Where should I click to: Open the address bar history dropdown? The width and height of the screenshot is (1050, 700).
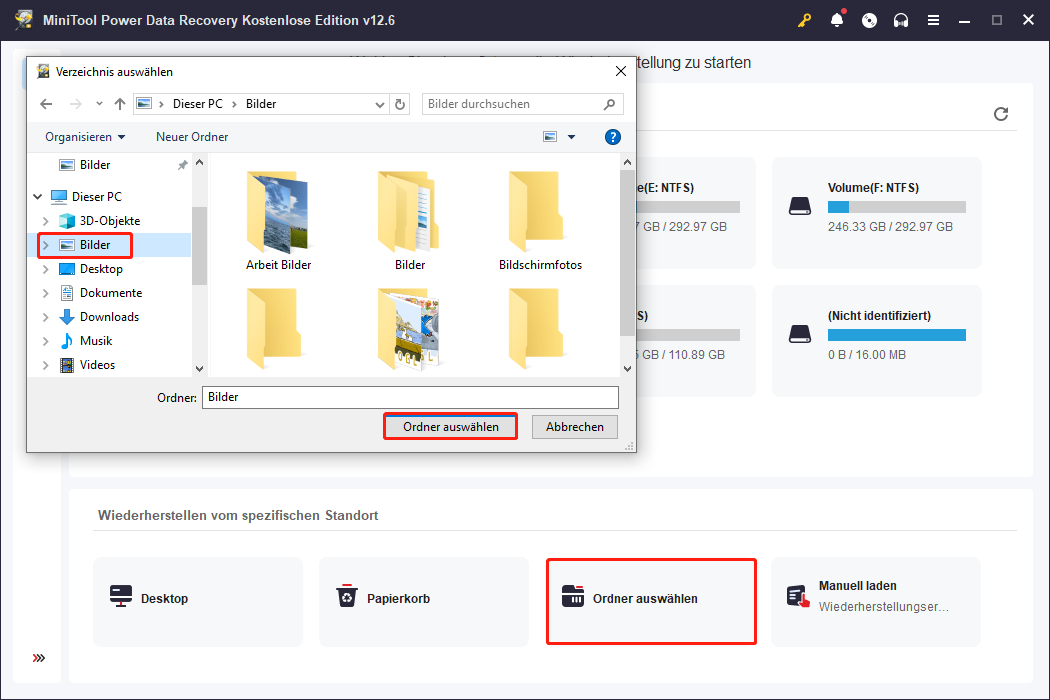tap(380, 104)
